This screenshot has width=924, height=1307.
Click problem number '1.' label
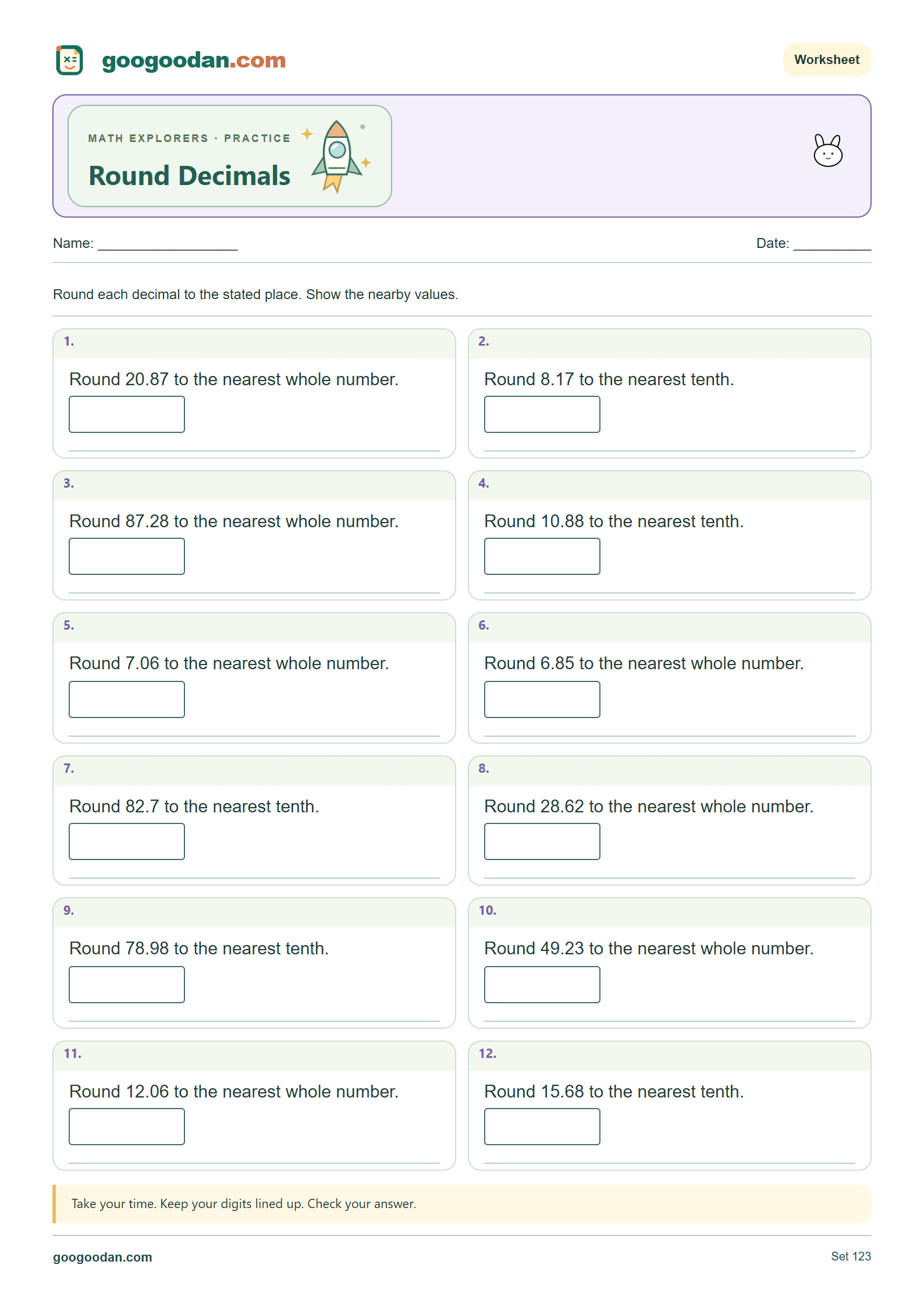click(x=69, y=342)
